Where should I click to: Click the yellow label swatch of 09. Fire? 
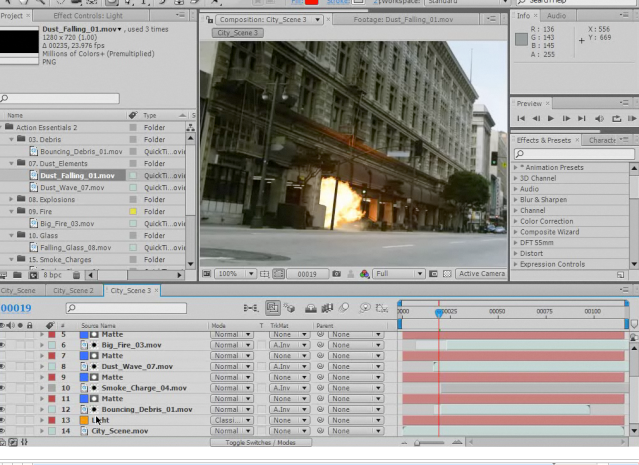coord(133,212)
